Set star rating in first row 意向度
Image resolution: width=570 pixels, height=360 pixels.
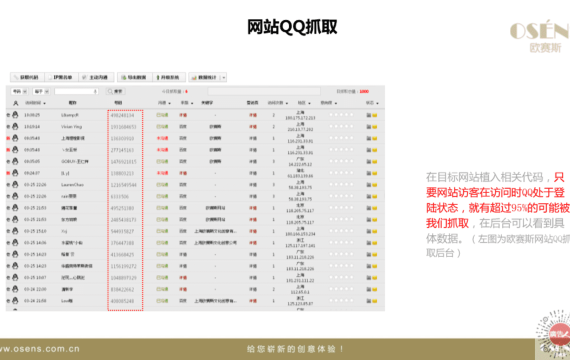click(341, 115)
